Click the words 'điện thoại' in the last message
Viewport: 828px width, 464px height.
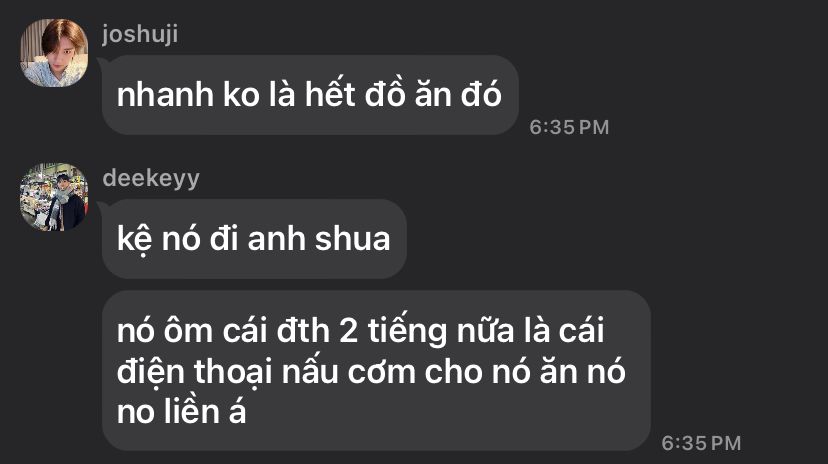pos(194,372)
